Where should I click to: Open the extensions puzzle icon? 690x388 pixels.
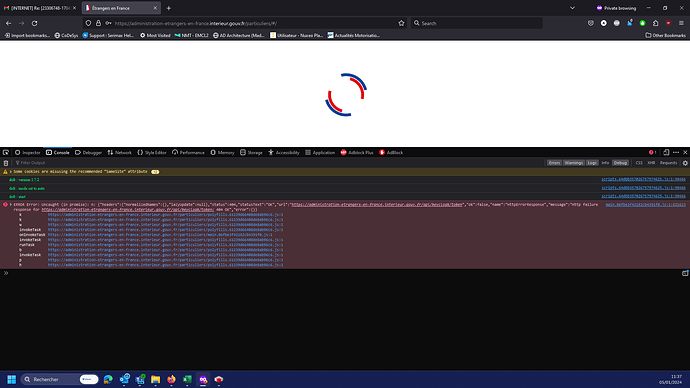click(x=655, y=23)
